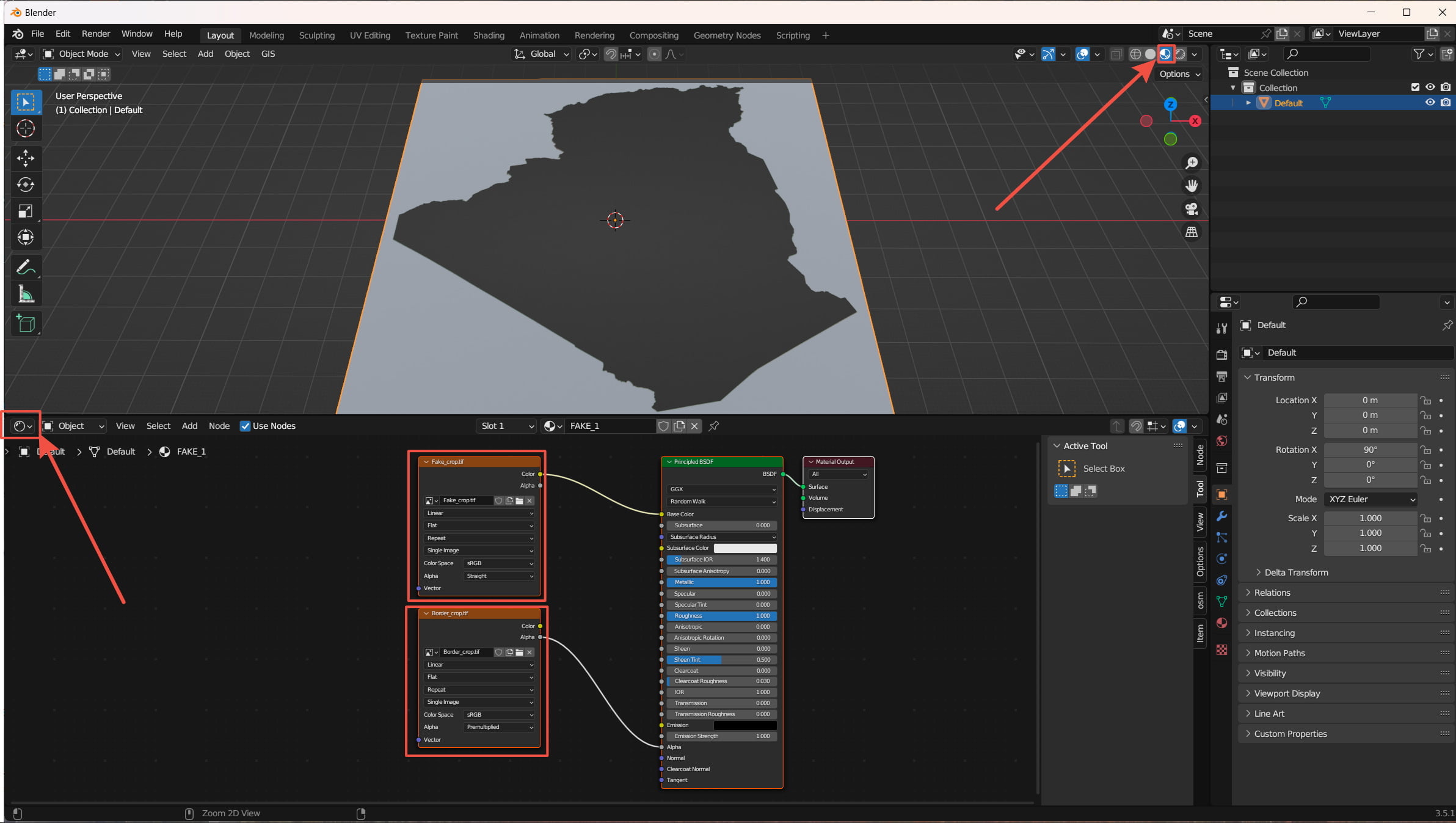Screen dimensions: 1456x823
Task: Switch to the Shading workspace tab
Action: point(489,35)
